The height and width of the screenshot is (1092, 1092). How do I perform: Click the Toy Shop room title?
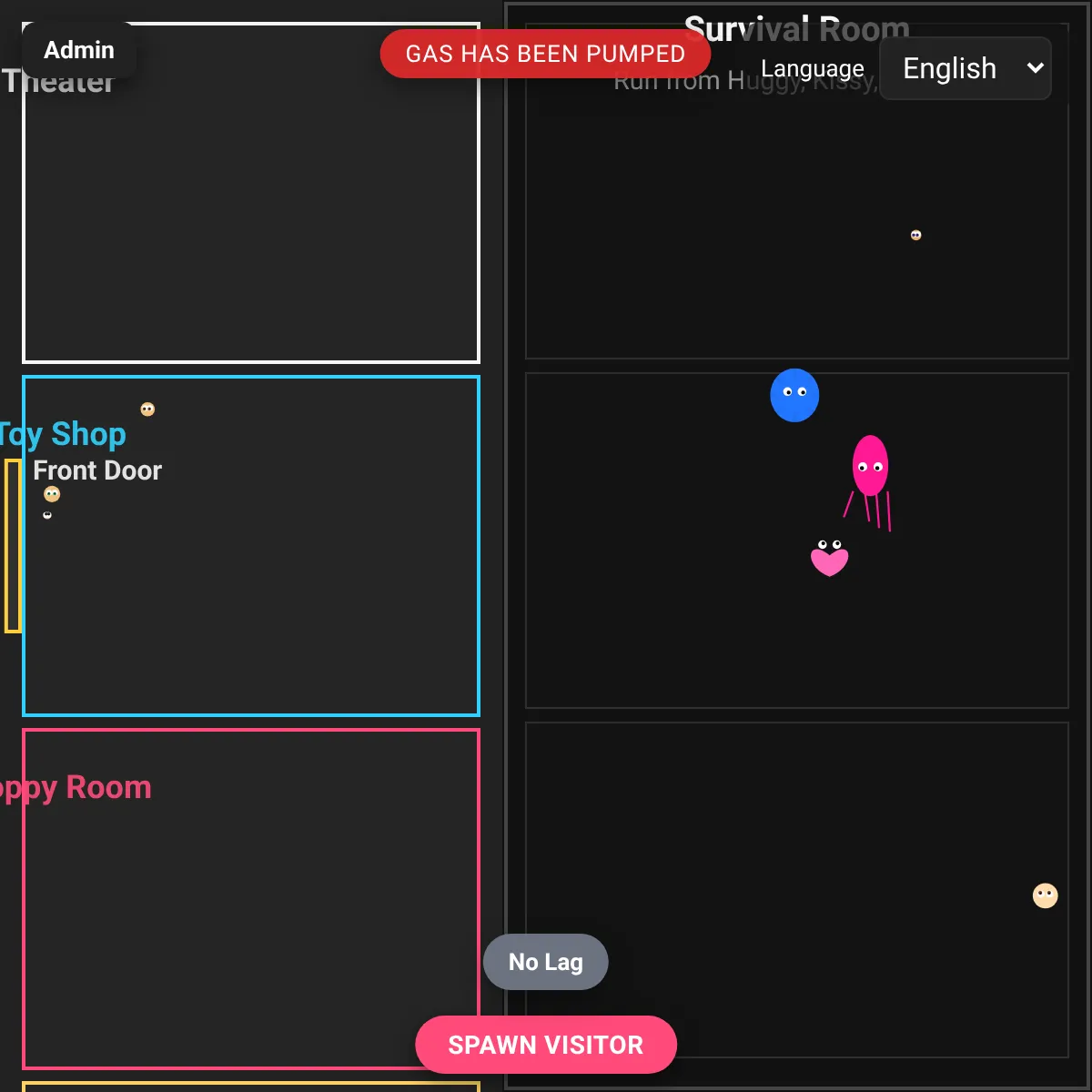pos(63,434)
